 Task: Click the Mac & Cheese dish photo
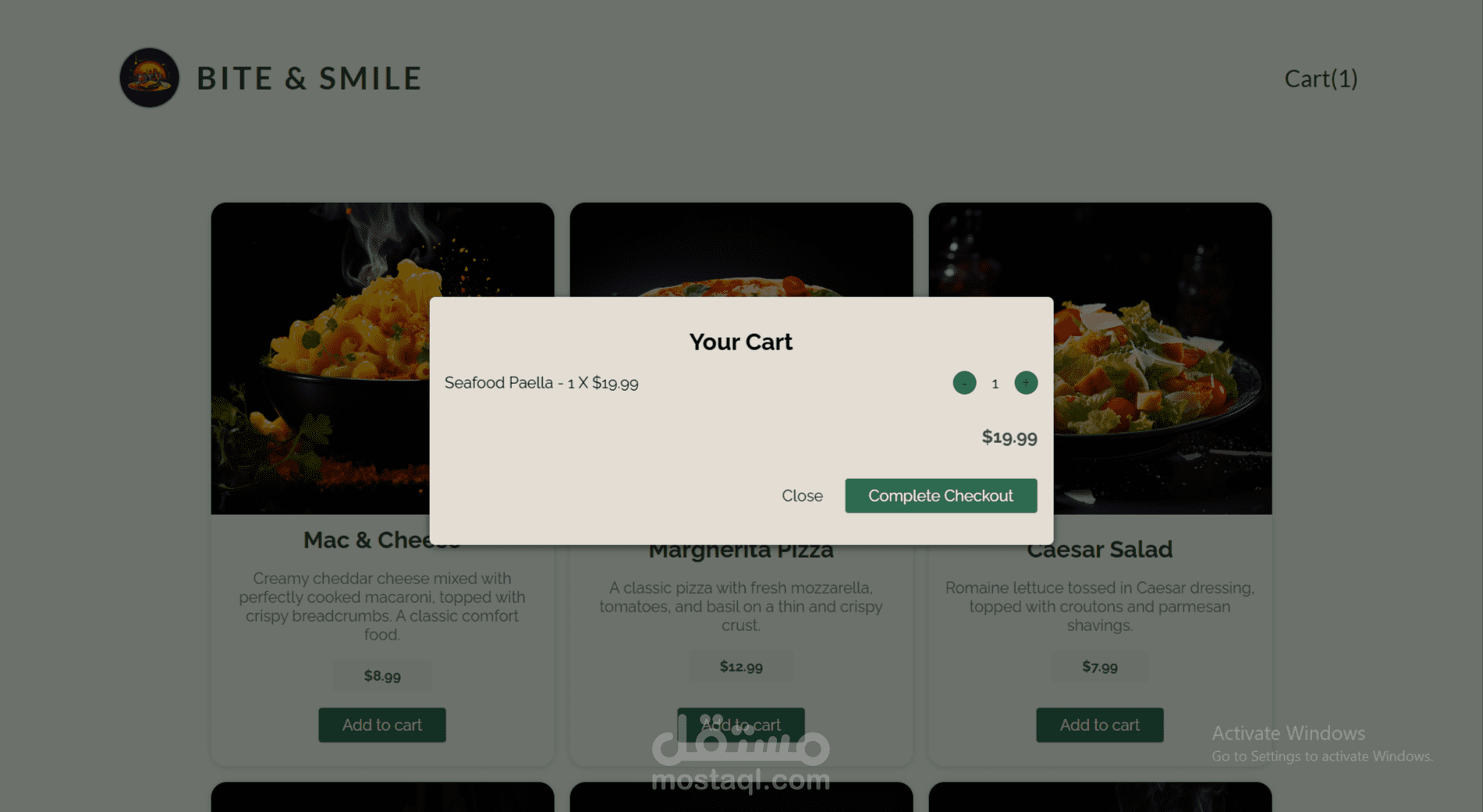coord(320,358)
